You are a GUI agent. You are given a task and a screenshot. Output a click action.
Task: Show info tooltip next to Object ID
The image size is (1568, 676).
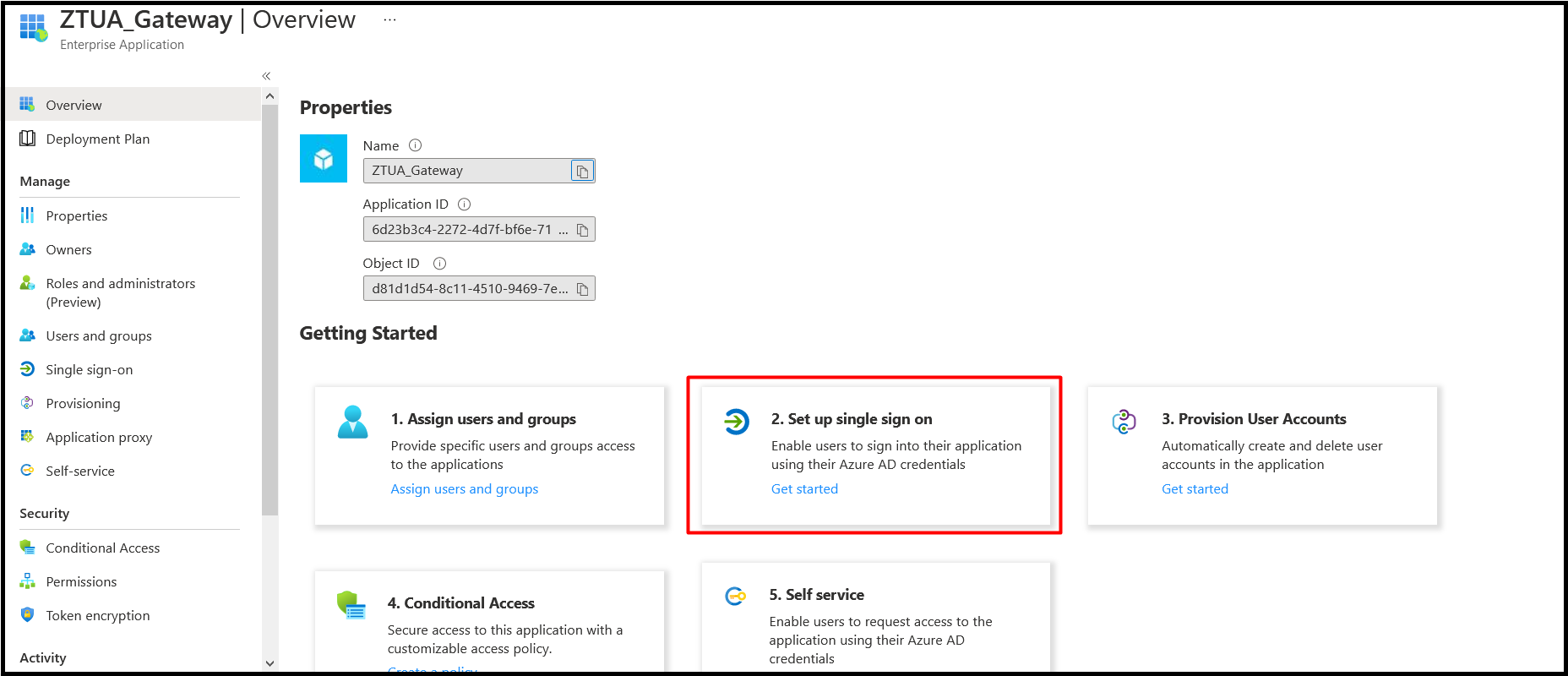coord(439,264)
